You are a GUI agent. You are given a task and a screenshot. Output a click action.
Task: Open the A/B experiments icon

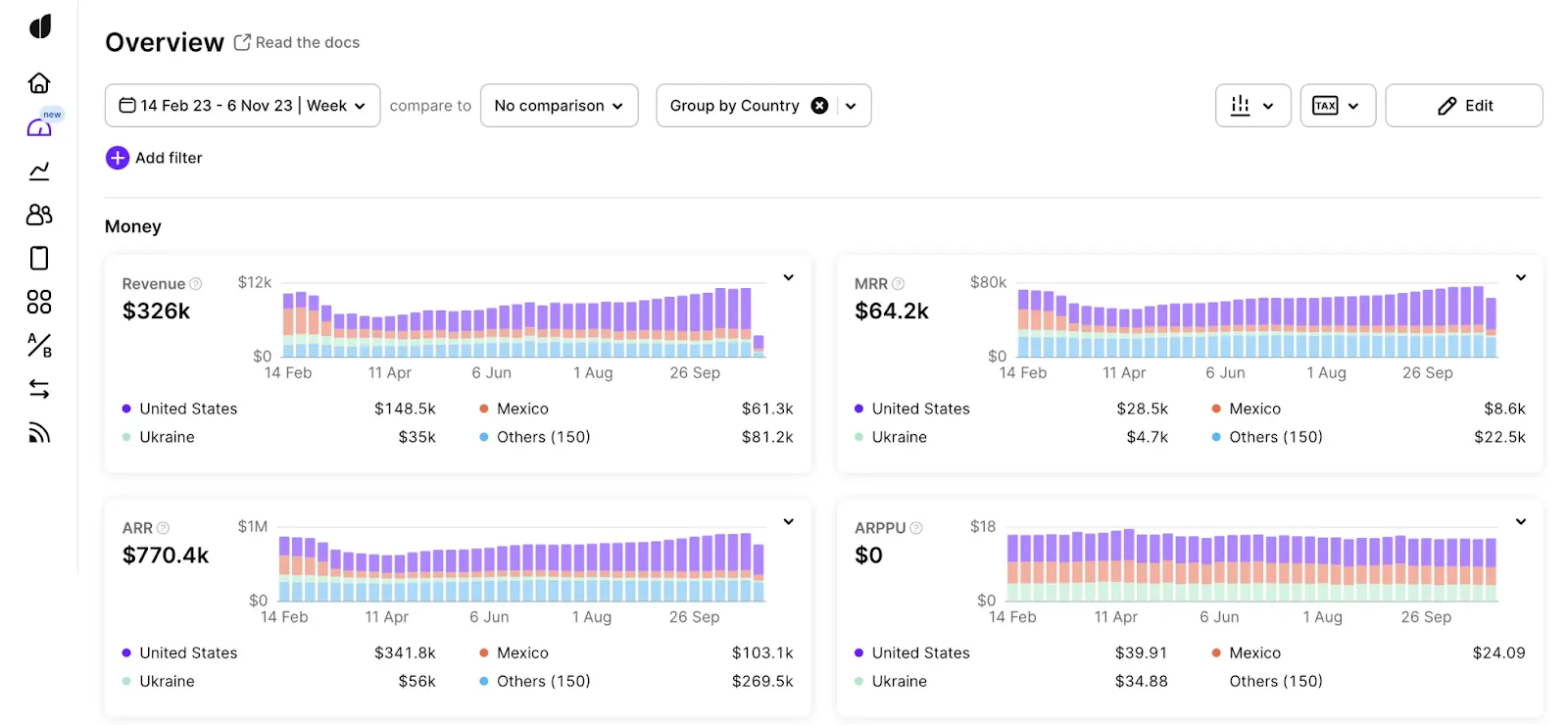[39, 345]
